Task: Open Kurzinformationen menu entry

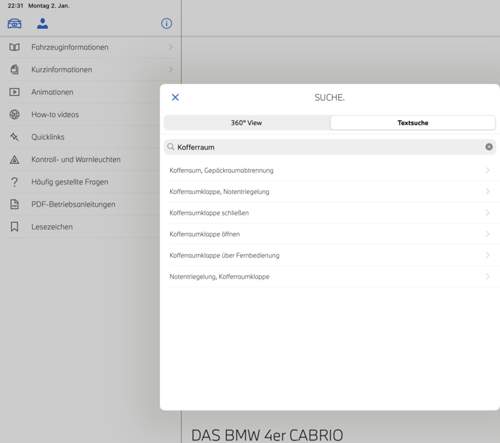Action: 91,69
